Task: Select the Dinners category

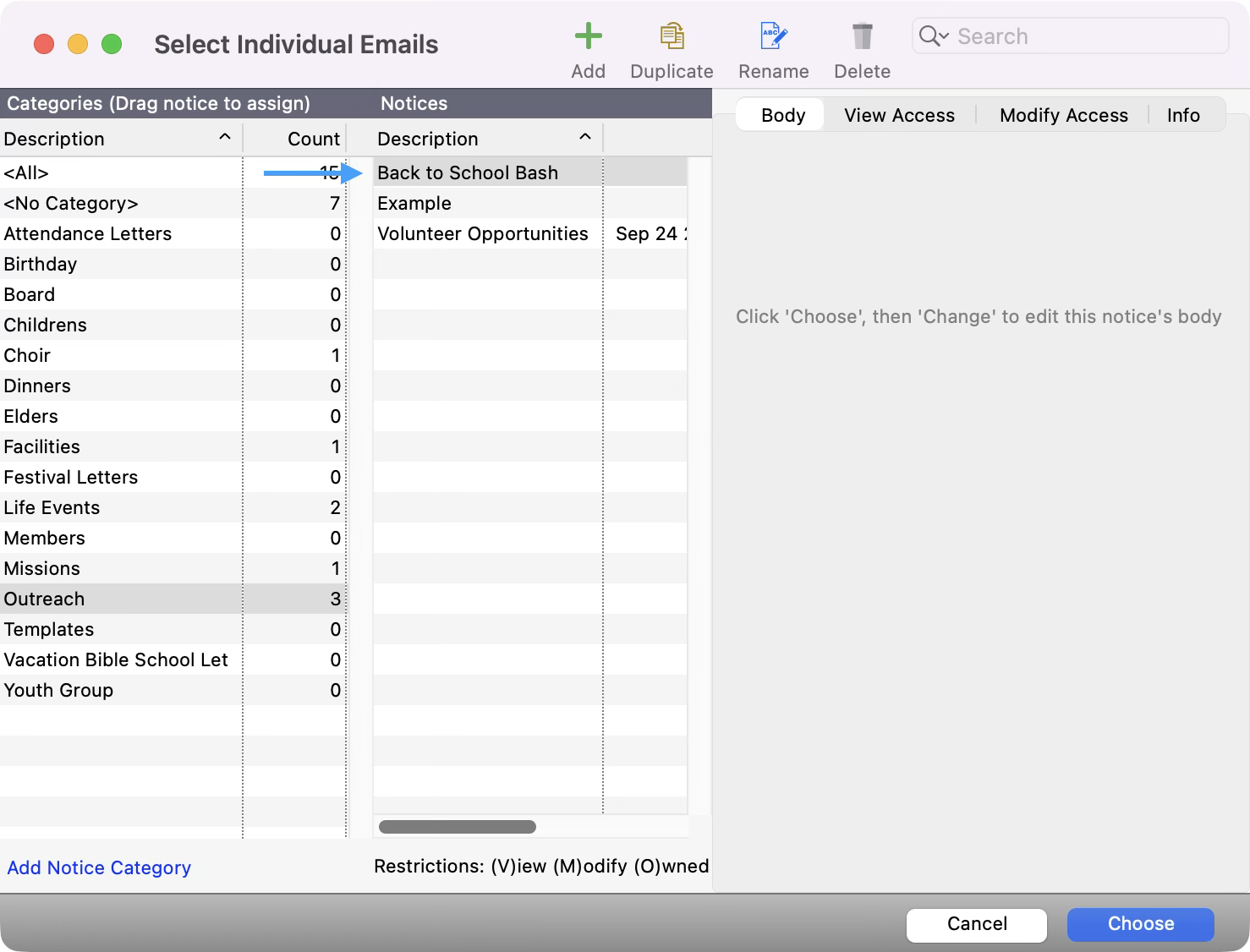Action: [173, 386]
